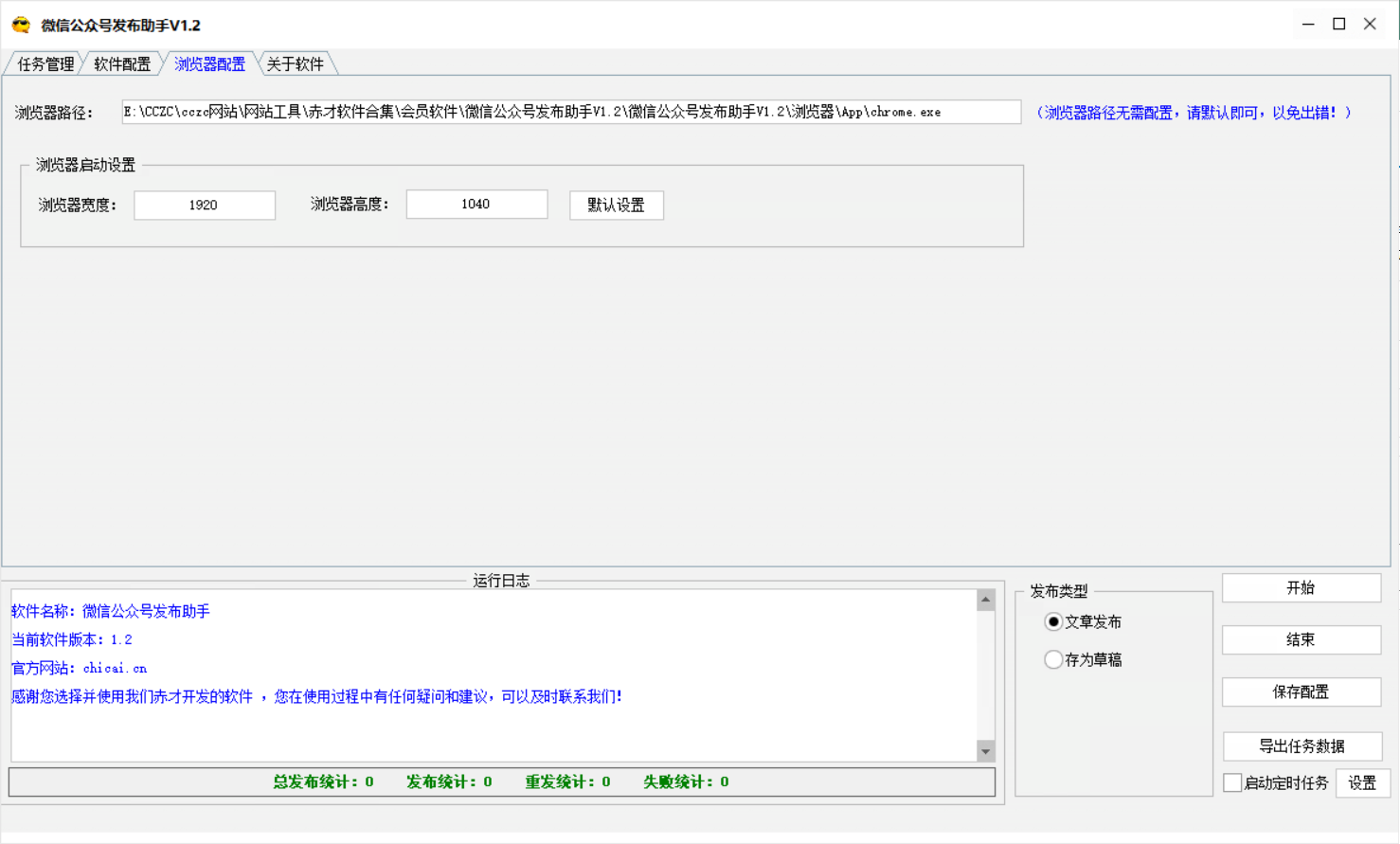Click the 浏览器路径 input field
Screen dimensions: 1400x844
(x=571, y=112)
